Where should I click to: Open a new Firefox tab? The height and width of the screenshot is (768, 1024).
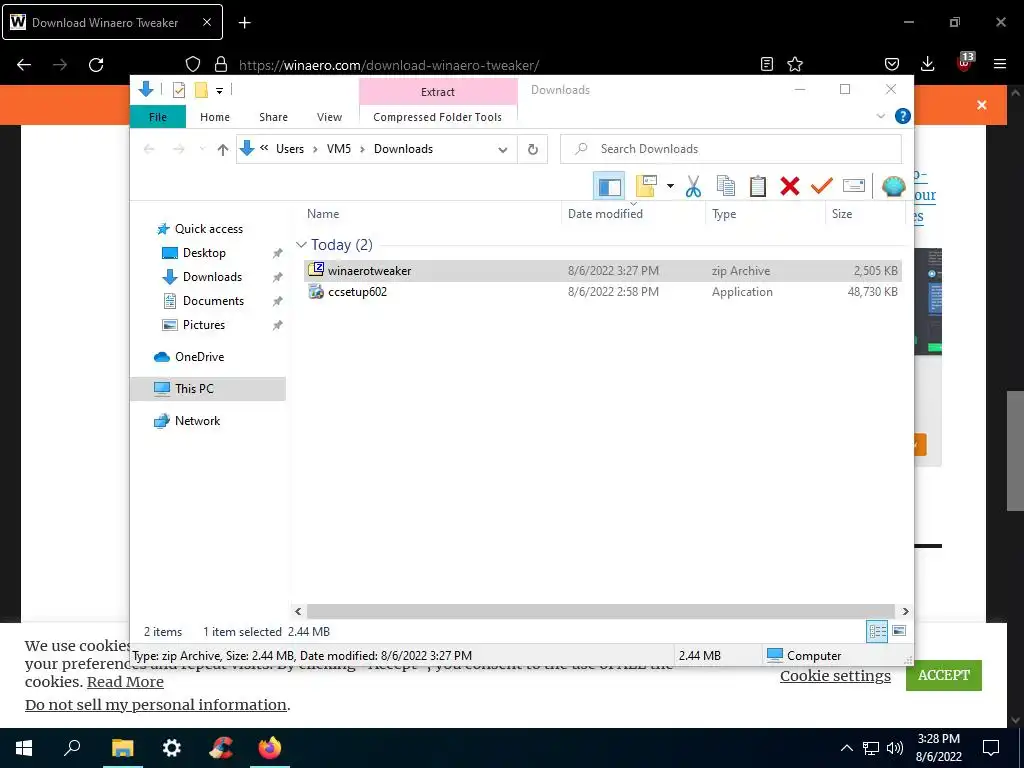pyautogui.click(x=244, y=23)
